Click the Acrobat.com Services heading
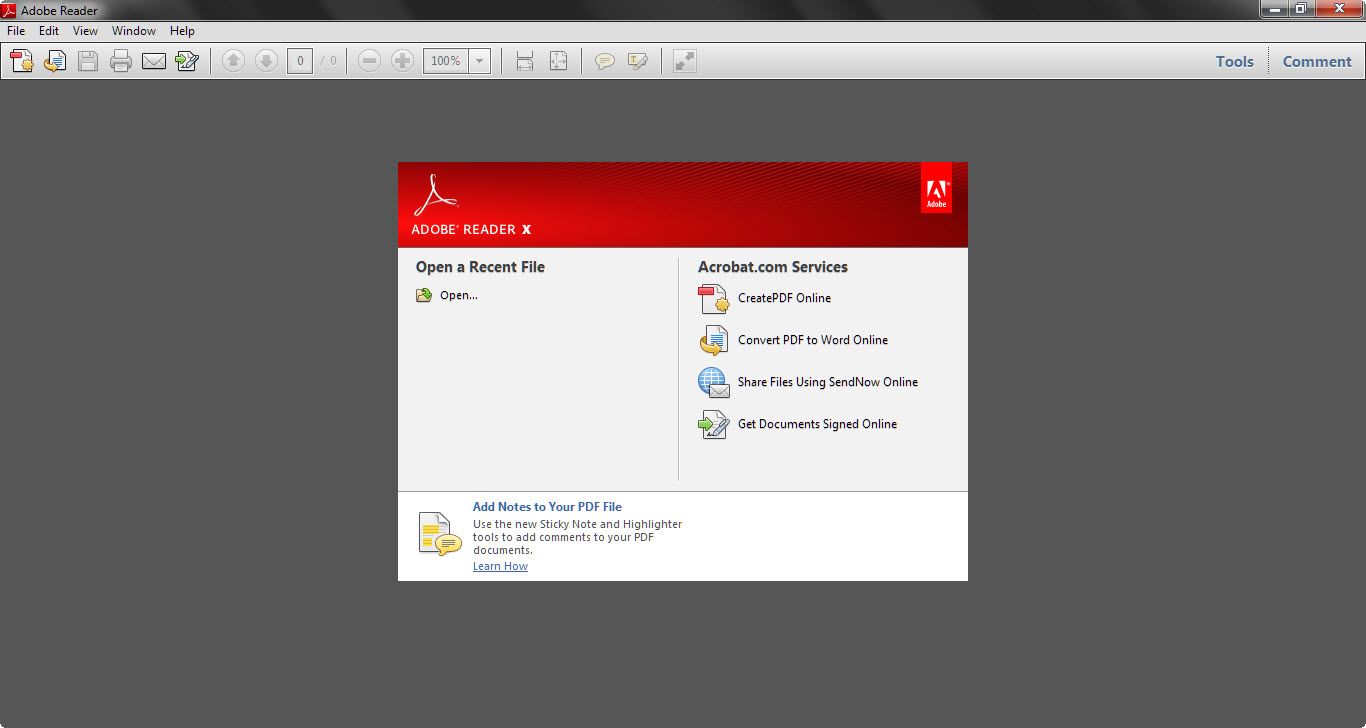This screenshot has height=728, width=1366. pos(773,267)
